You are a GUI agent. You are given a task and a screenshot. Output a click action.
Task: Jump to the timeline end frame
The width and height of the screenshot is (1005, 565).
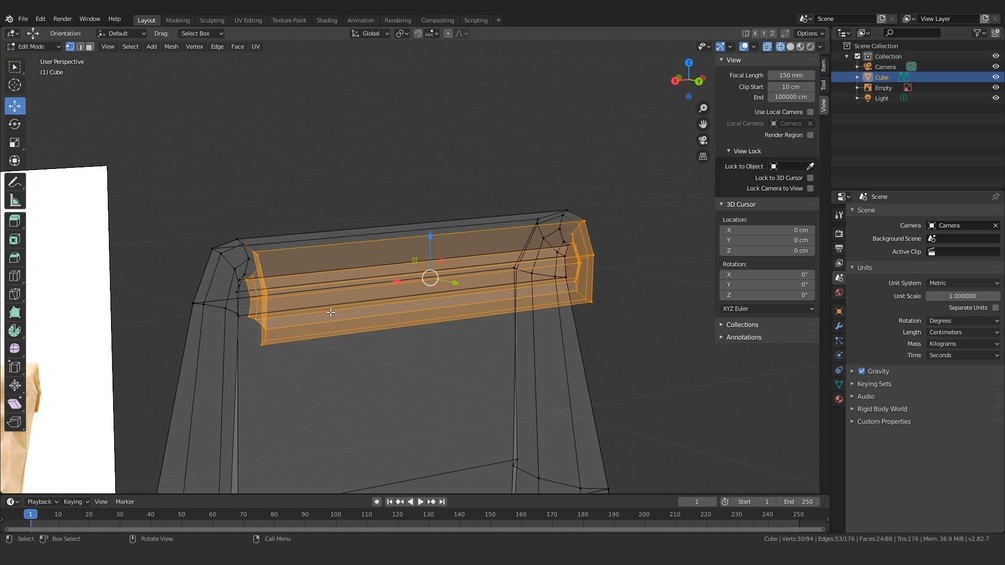coord(442,502)
